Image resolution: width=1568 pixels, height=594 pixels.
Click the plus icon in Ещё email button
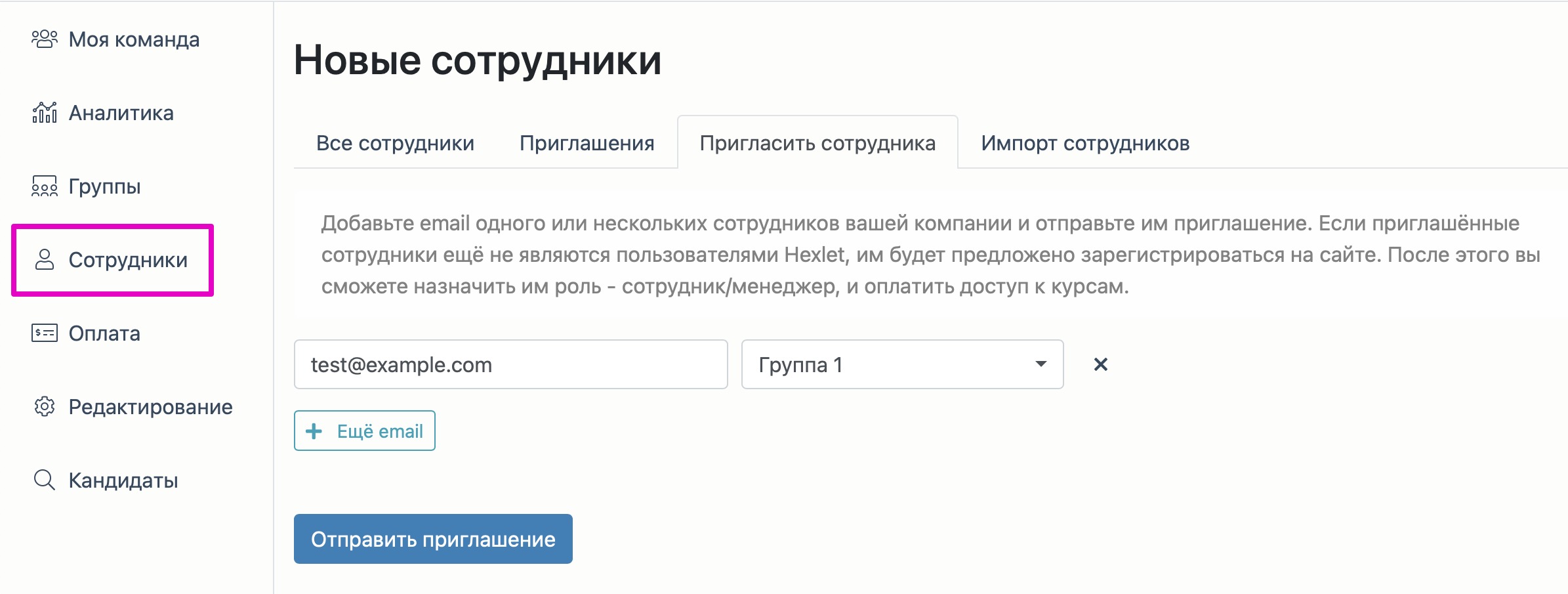pyautogui.click(x=314, y=431)
